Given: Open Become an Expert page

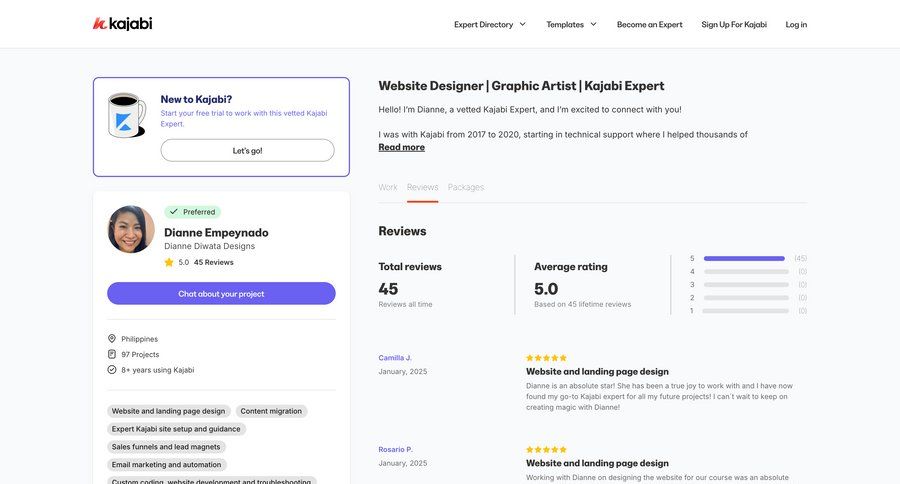Looking at the screenshot, I should (x=649, y=25).
